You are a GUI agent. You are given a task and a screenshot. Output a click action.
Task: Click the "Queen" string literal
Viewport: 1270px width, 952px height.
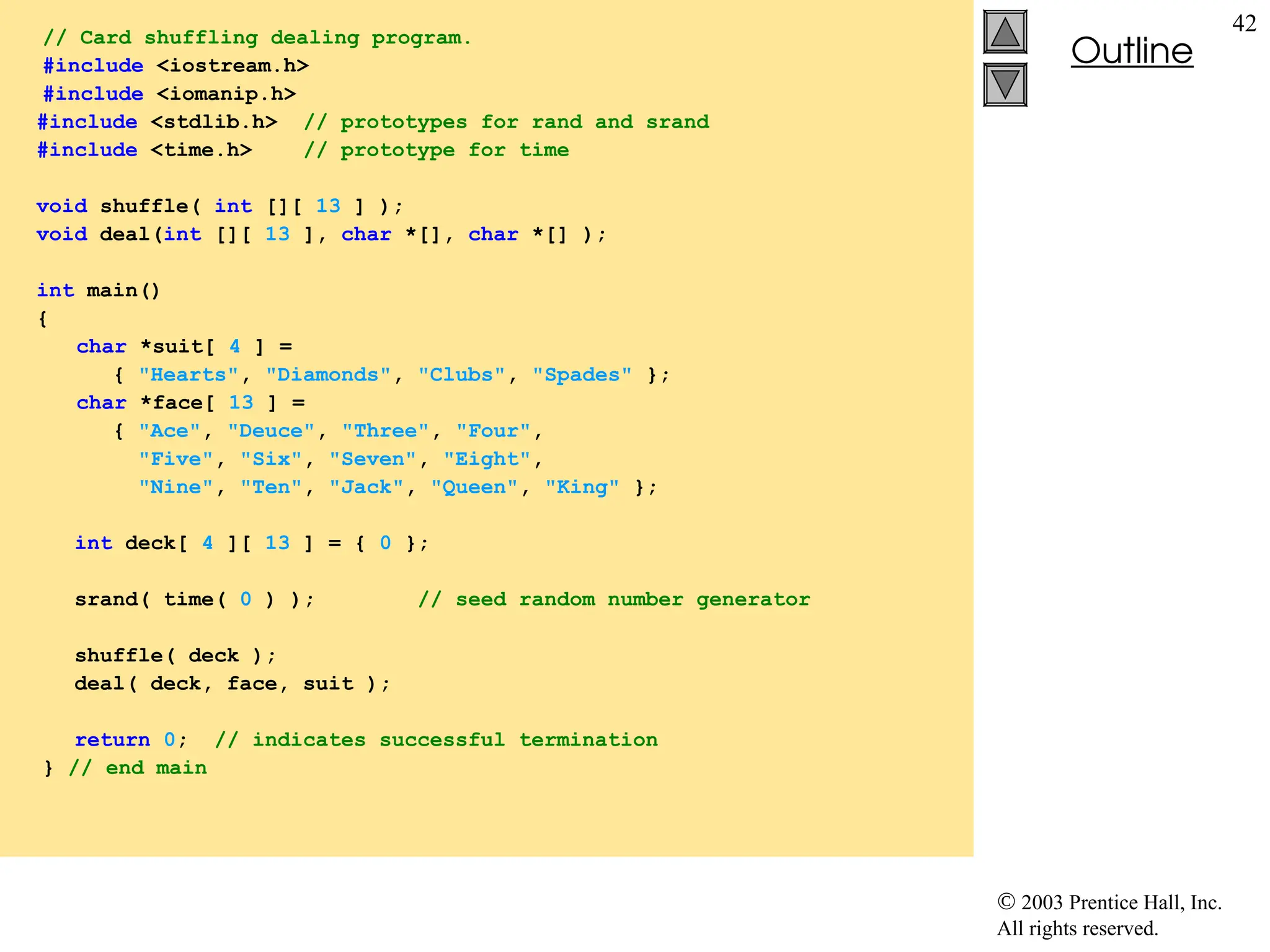click(474, 487)
